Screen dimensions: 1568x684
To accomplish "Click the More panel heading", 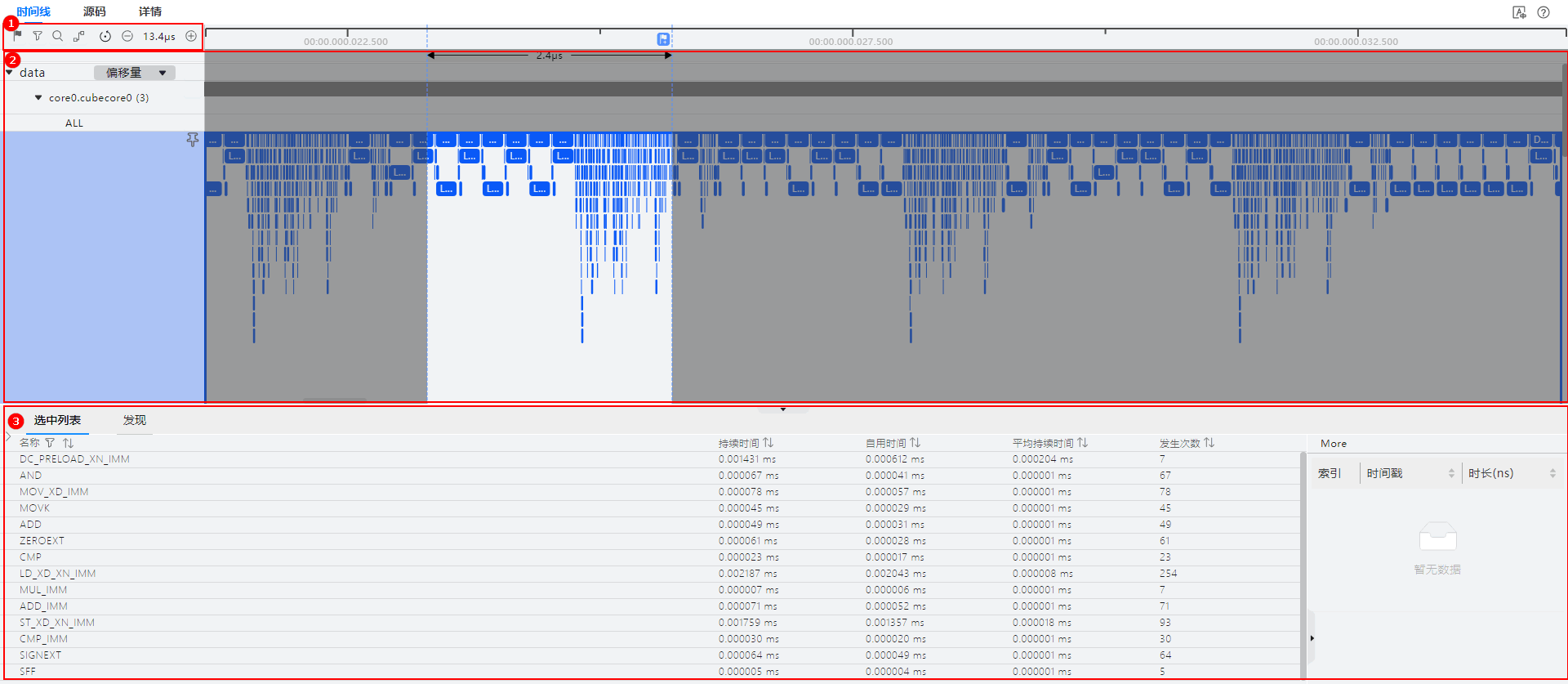I will [x=1334, y=444].
